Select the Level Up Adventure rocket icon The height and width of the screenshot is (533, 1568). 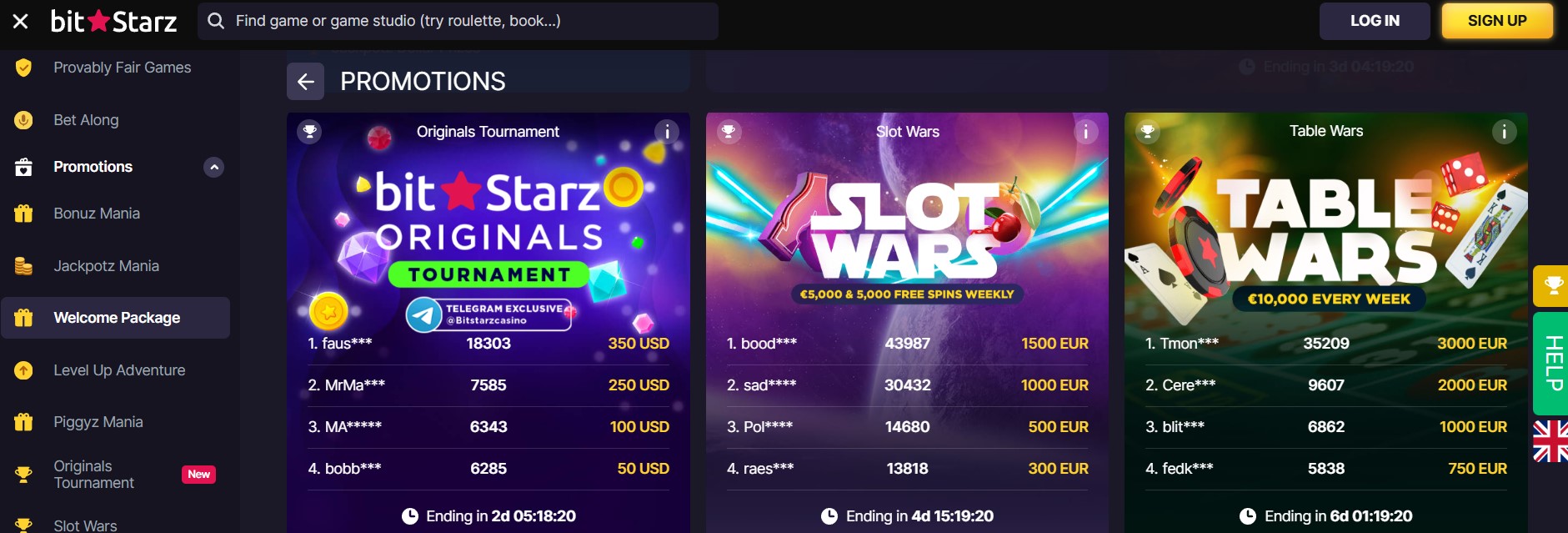pyautogui.click(x=23, y=370)
